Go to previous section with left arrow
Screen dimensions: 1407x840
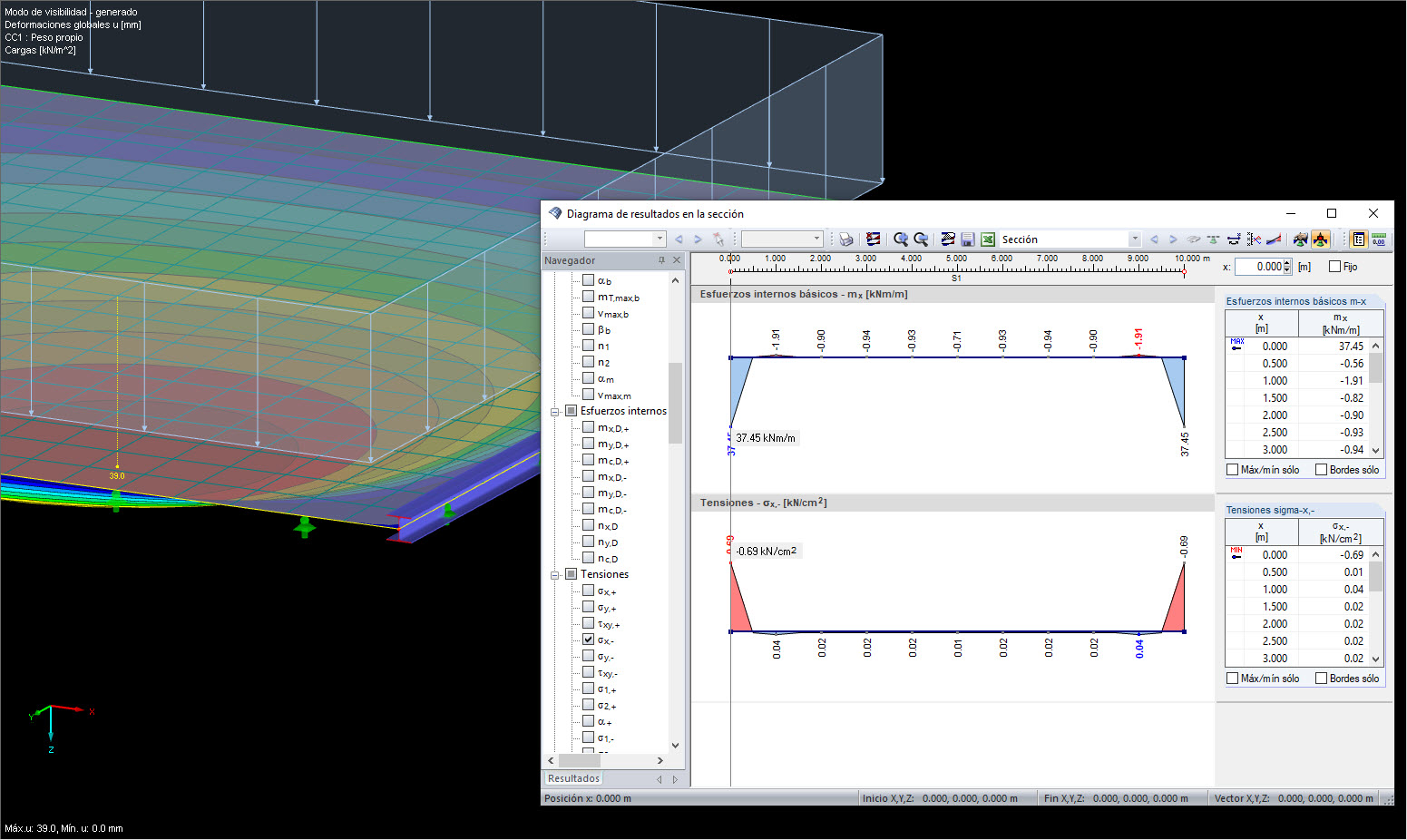(1154, 239)
